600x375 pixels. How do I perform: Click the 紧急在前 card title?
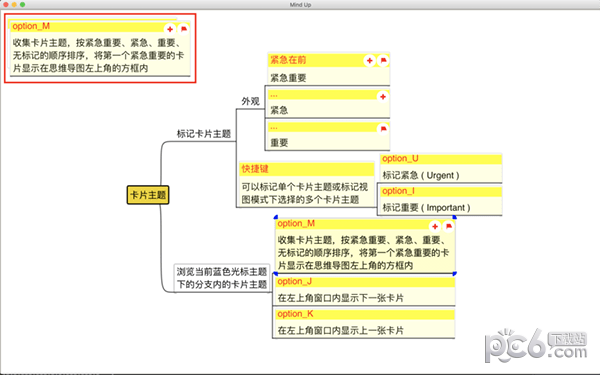click(x=288, y=60)
